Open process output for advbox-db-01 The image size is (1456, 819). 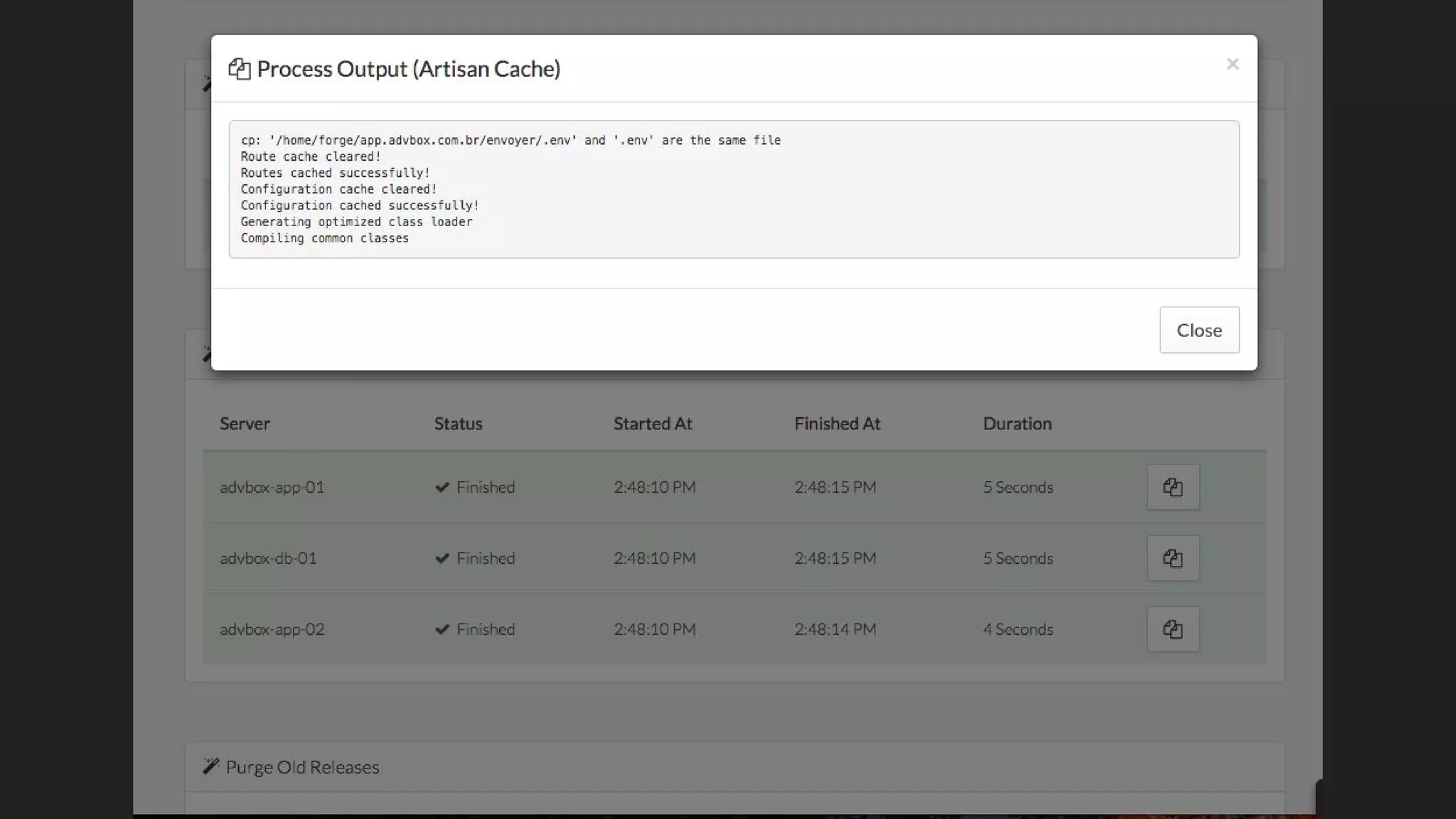[1173, 558]
